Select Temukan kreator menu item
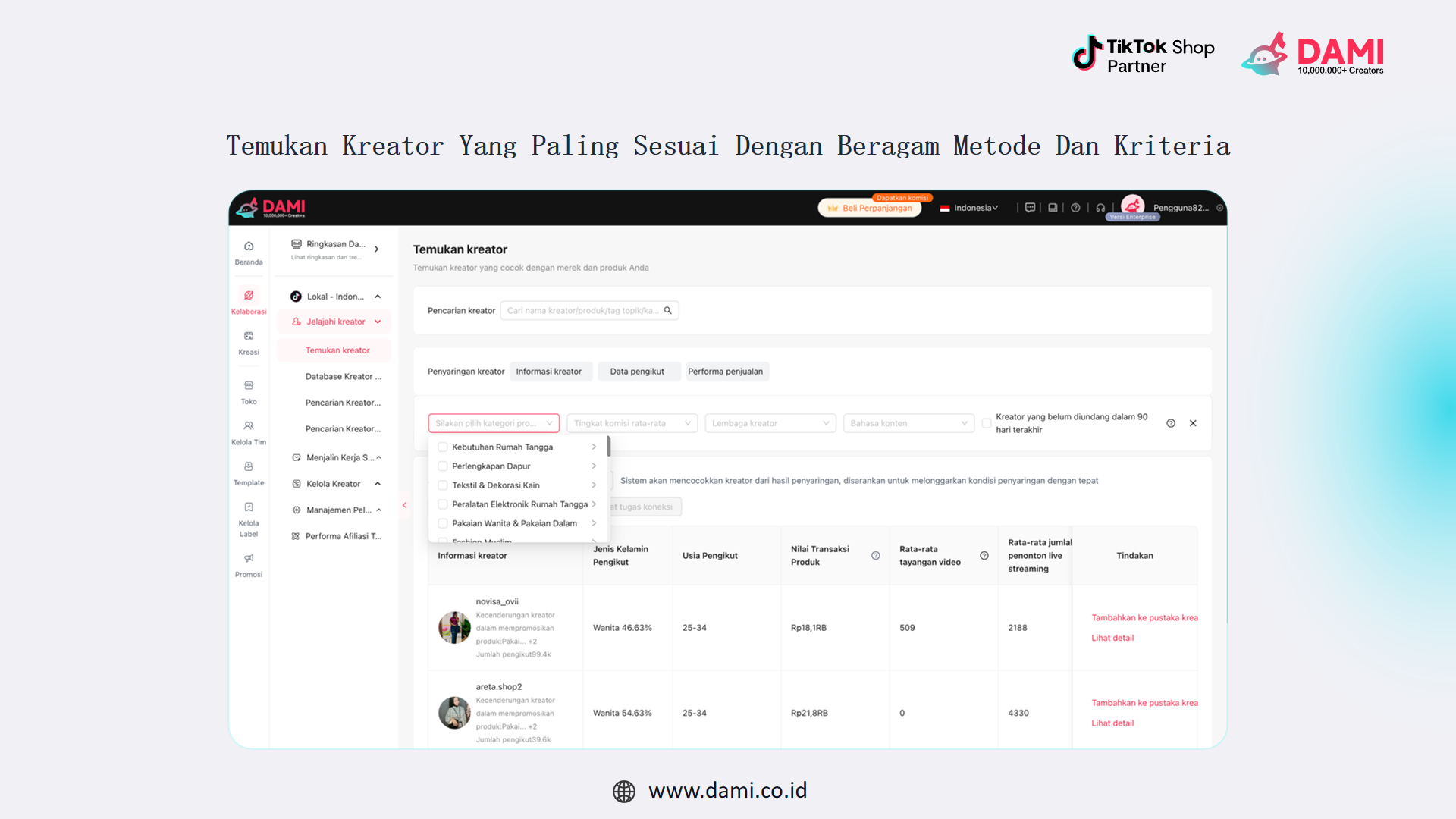 tap(334, 350)
